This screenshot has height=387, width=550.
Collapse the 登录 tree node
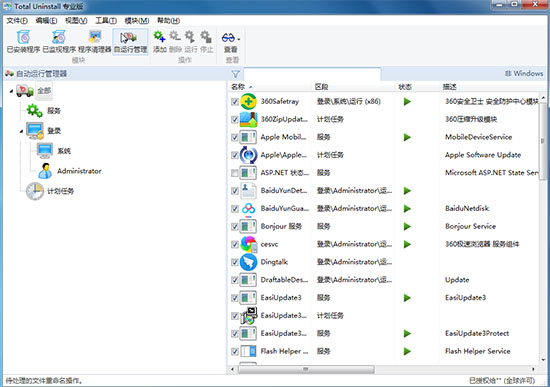pos(21,131)
